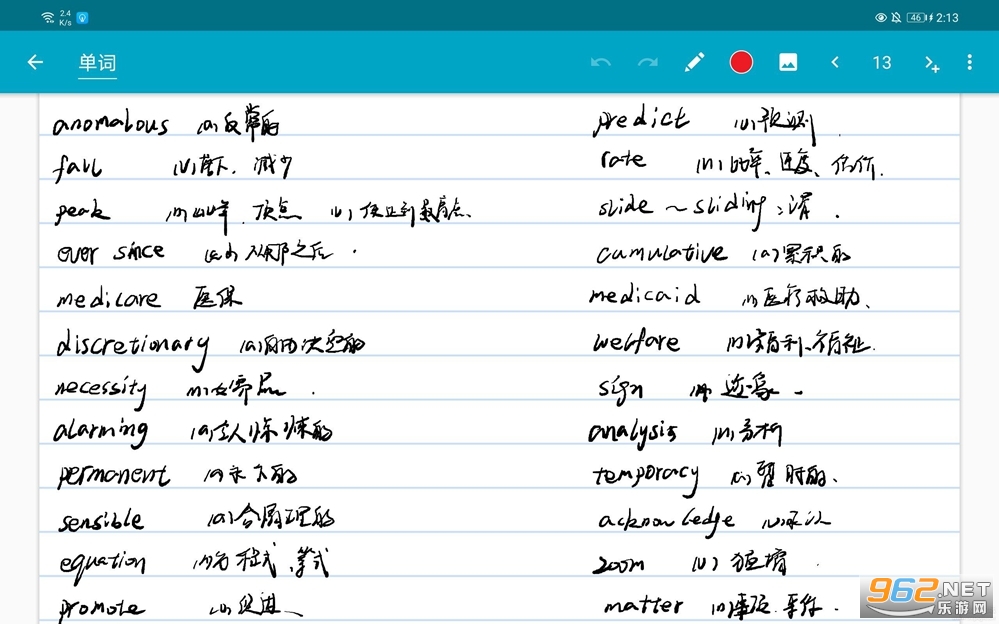Insert an image with the picture icon
The height and width of the screenshot is (624, 999).
point(788,62)
